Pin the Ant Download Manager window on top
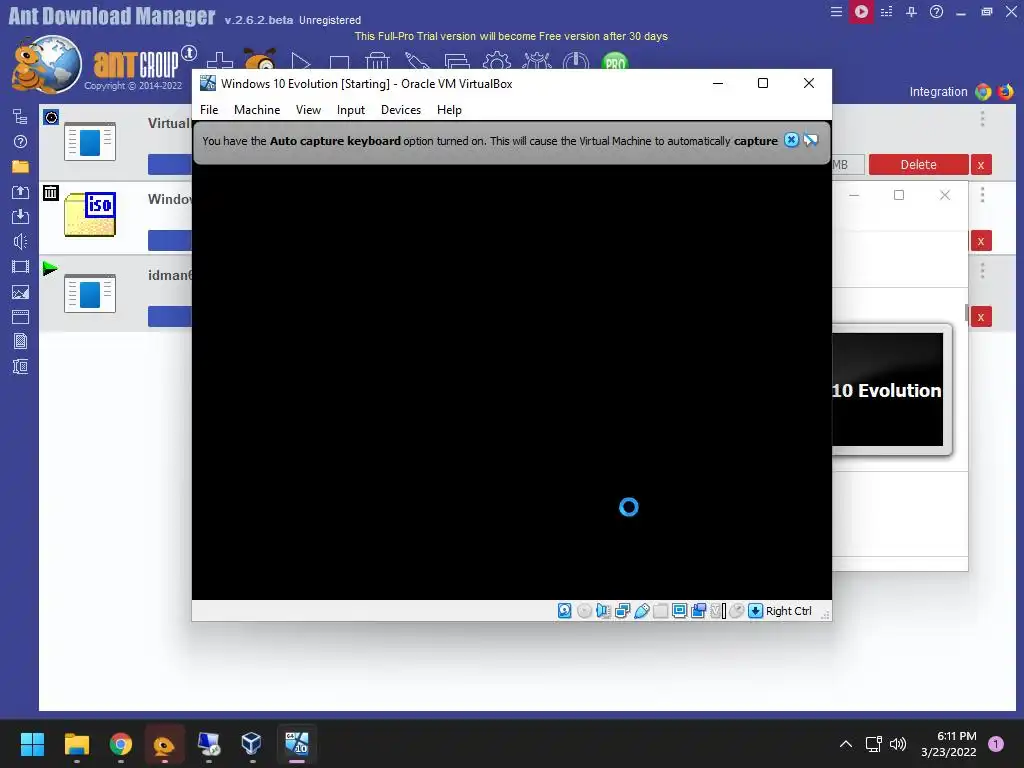 coord(911,12)
